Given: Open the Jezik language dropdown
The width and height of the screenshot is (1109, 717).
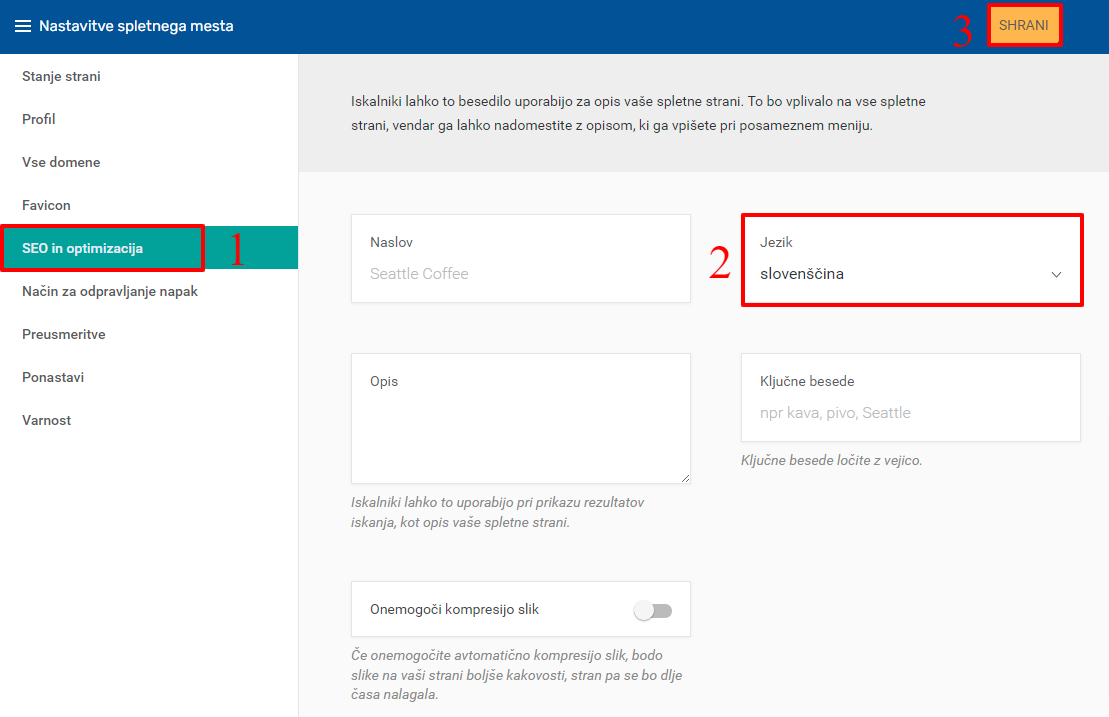Looking at the screenshot, I should click(x=911, y=260).
